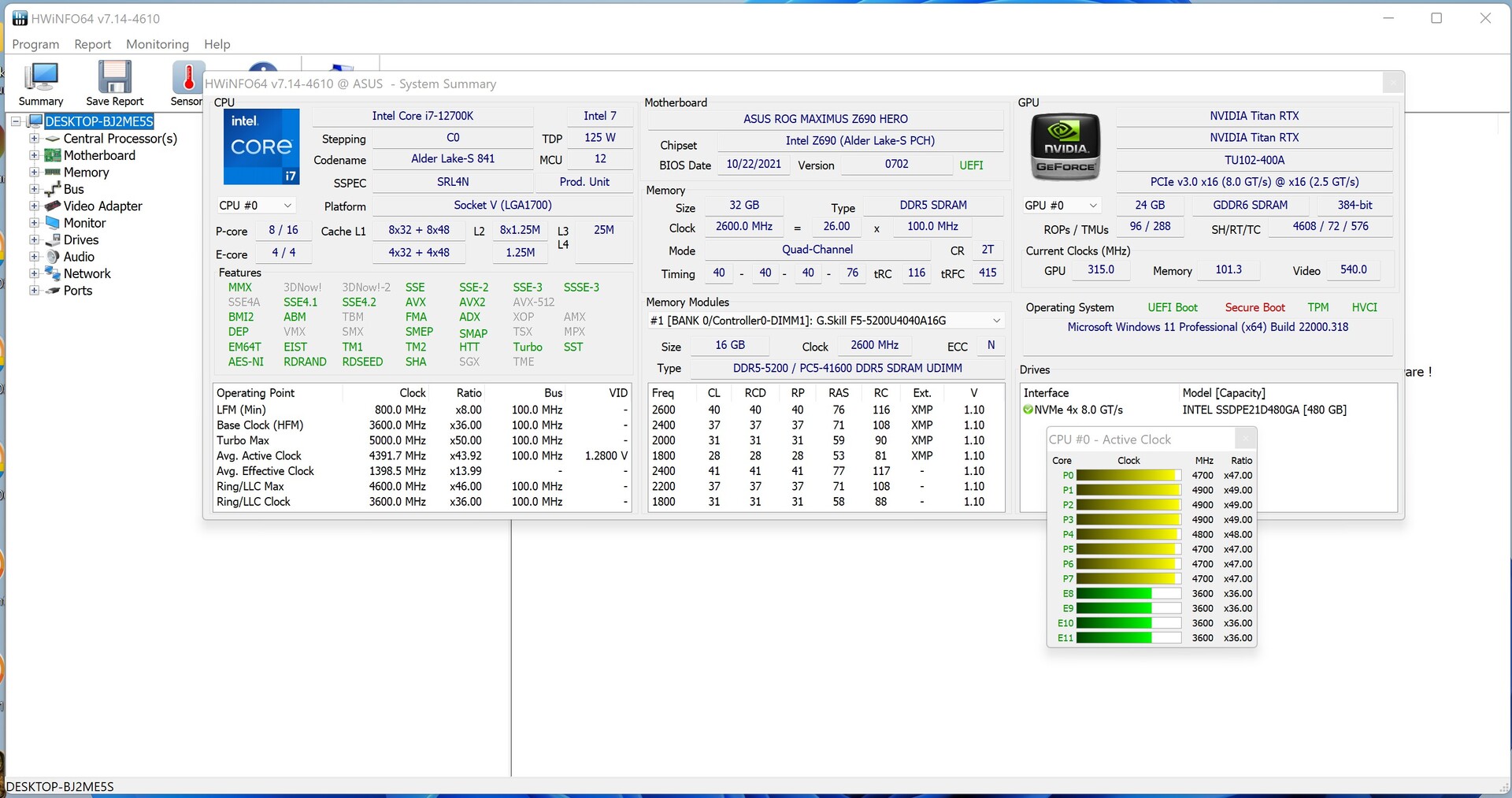Click the Drives tree icon
The width and height of the screenshot is (1512, 798).
pos(53,239)
